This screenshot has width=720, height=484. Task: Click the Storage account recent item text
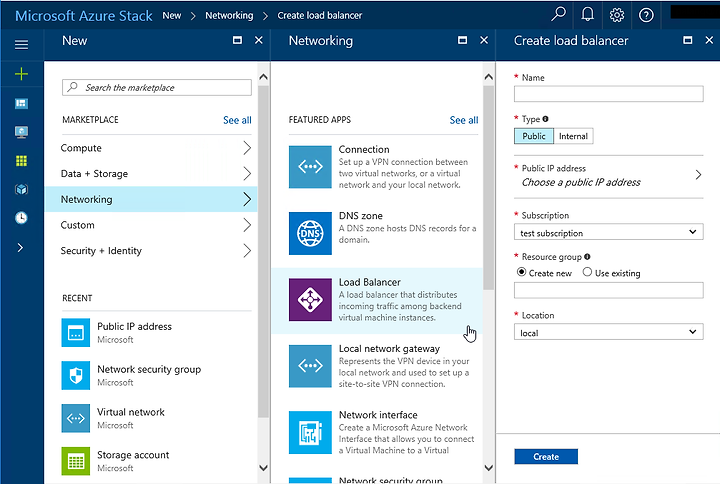(133, 455)
